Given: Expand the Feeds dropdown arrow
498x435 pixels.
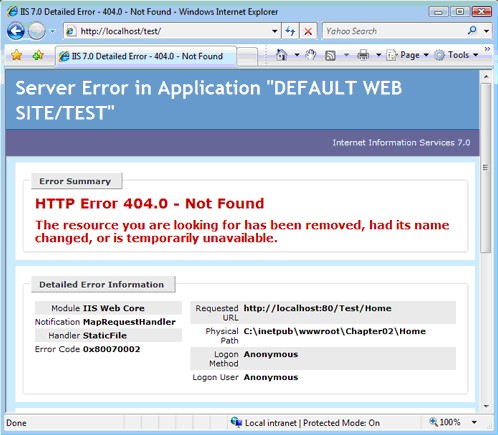Looking at the screenshot, I should point(346,55).
